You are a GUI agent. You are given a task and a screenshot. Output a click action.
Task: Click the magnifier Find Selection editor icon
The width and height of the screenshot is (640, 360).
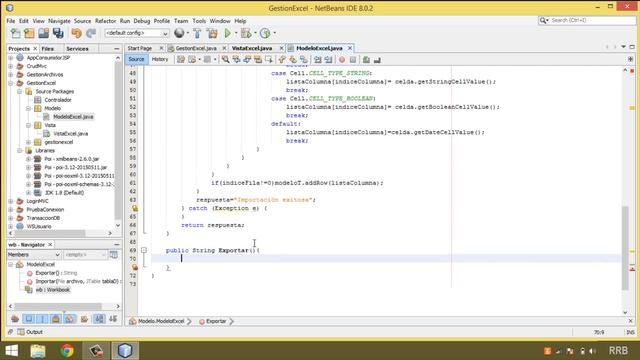pos(225,60)
